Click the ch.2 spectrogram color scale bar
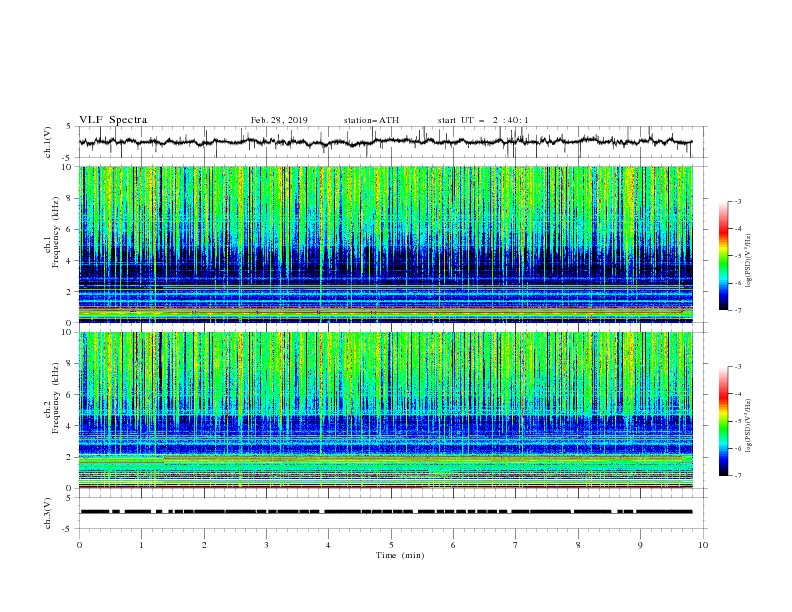This screenshot has height=612, width=792. pos(723,421)
